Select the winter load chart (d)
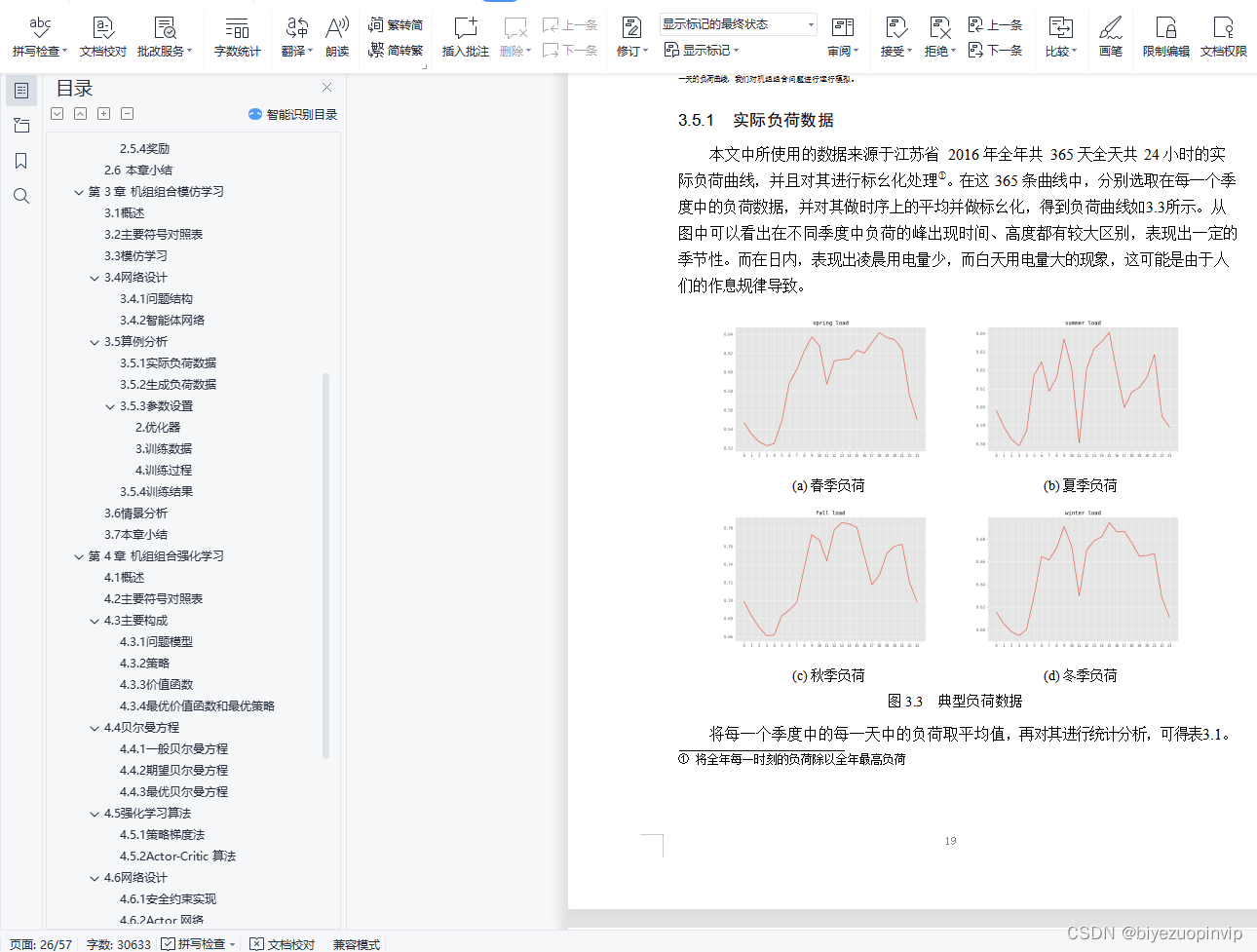This screenshot has width=1257, height=952. (1080, 580)
